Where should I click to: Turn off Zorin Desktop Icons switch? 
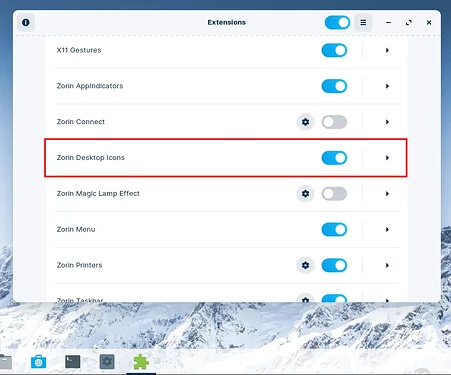click(334, 158)
